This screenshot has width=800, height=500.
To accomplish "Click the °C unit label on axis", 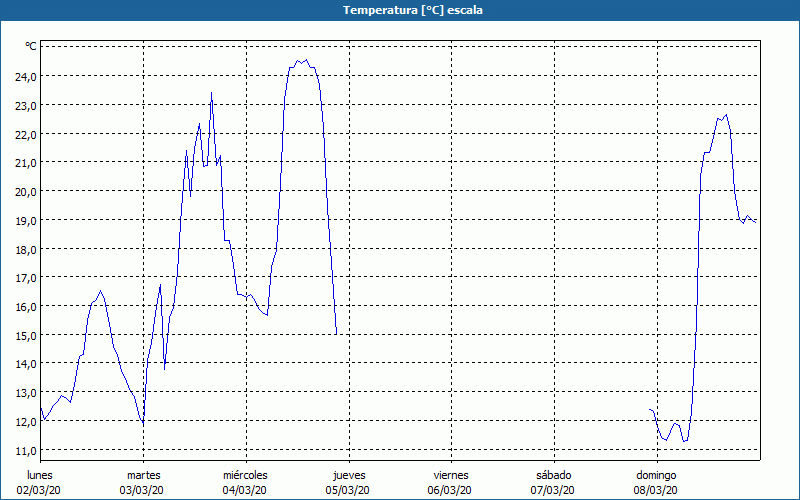I will coord(31,46).
